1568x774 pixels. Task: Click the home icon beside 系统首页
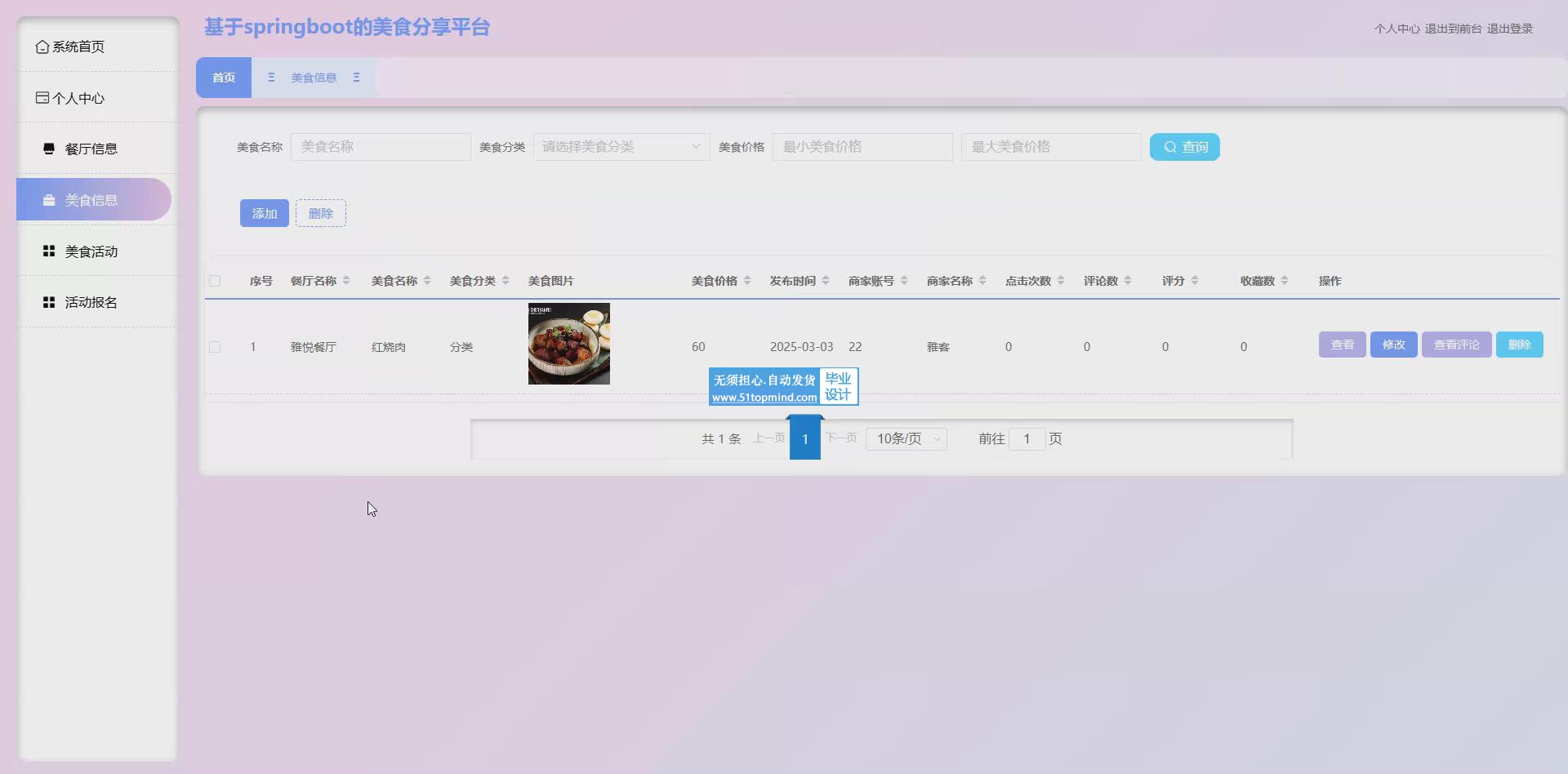[x=42, y=47]
